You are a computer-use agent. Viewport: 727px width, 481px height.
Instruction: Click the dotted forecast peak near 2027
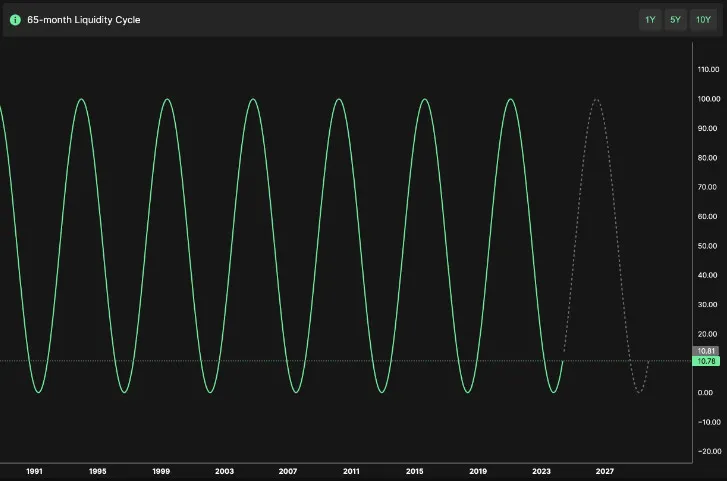tap(597, 99)
